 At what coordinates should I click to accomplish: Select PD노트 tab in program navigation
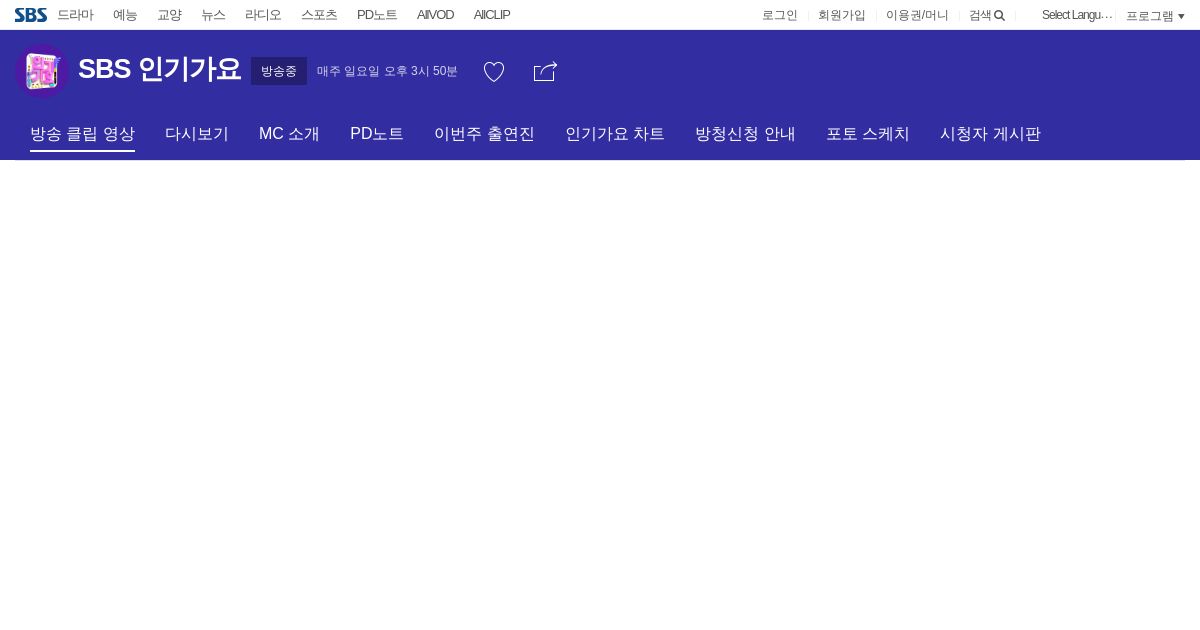(377, 134)
